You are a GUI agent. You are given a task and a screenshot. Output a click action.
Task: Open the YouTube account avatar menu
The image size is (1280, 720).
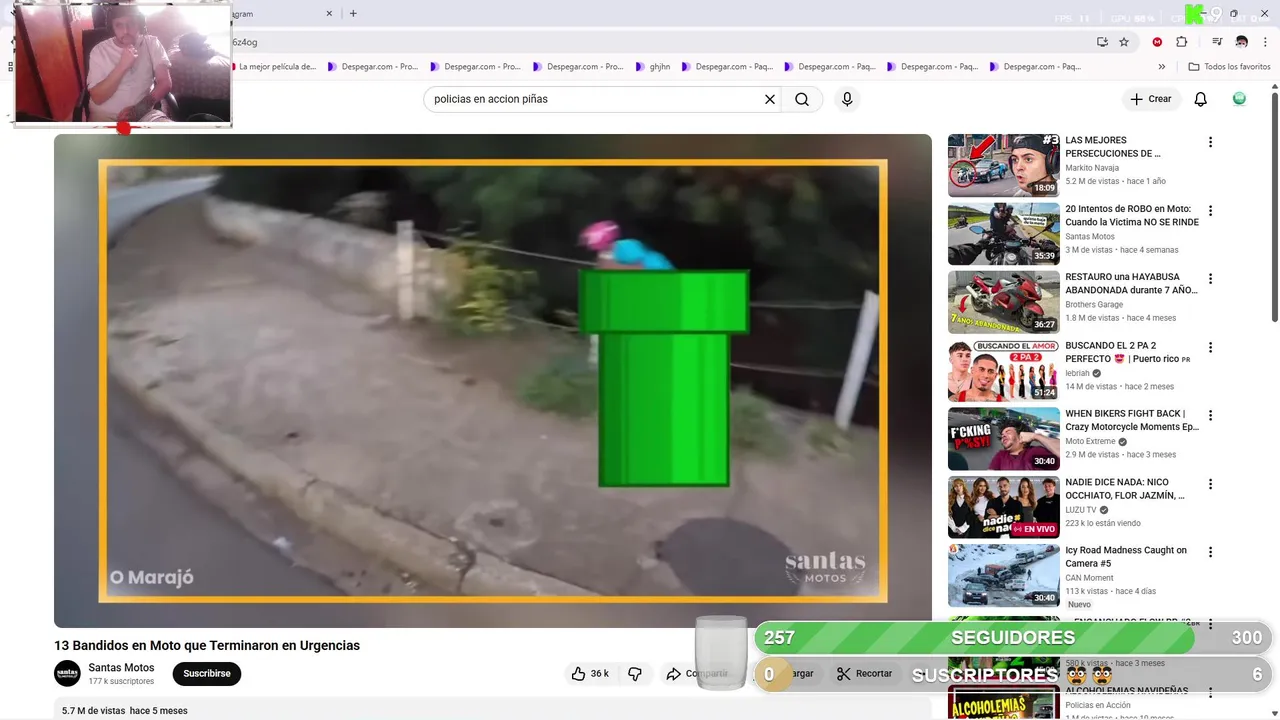pyautogui.click(x=1239, y=99)
